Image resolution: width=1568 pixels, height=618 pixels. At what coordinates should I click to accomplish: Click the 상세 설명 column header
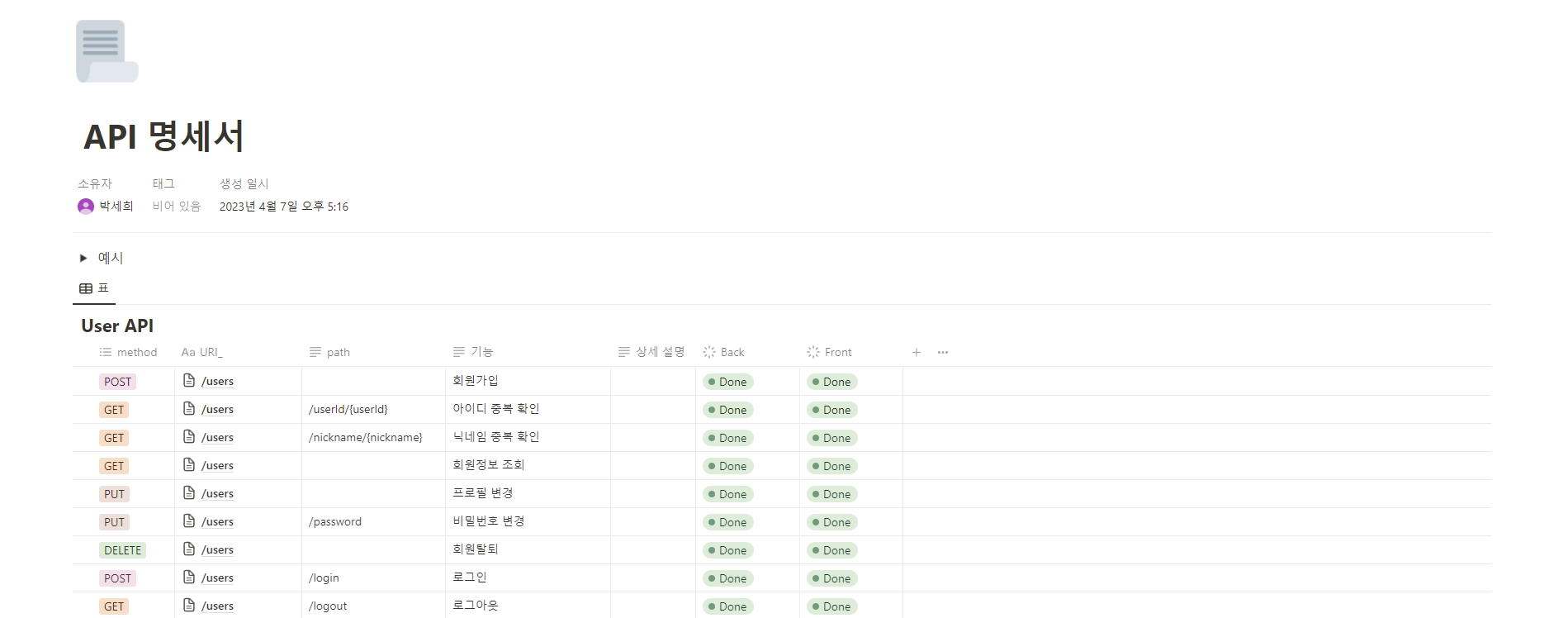[651, 352]
